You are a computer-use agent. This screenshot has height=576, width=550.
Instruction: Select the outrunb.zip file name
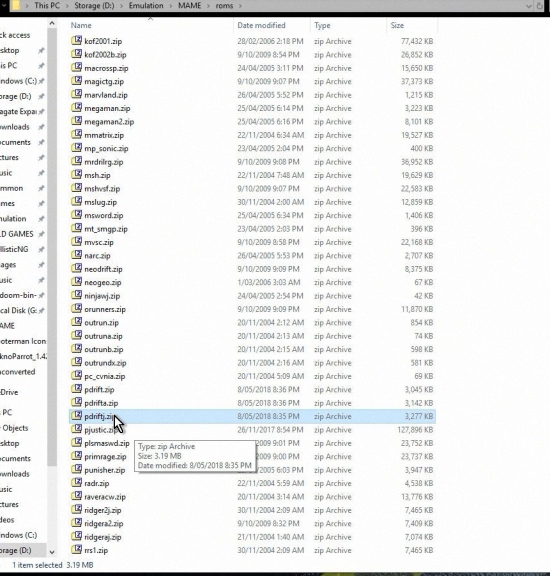tap(104, 349)
